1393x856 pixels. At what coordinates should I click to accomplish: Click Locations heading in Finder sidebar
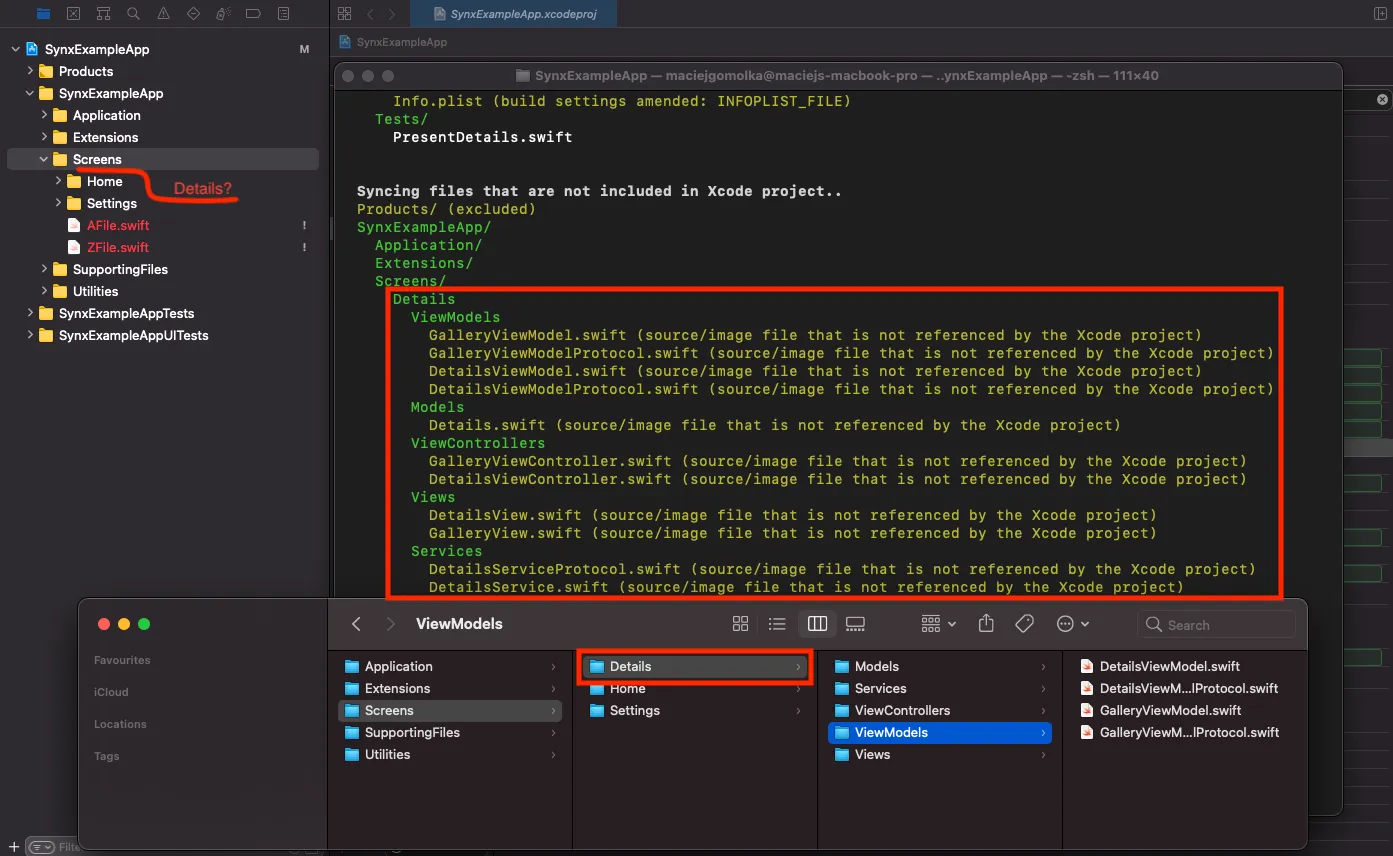coord(120,724)
